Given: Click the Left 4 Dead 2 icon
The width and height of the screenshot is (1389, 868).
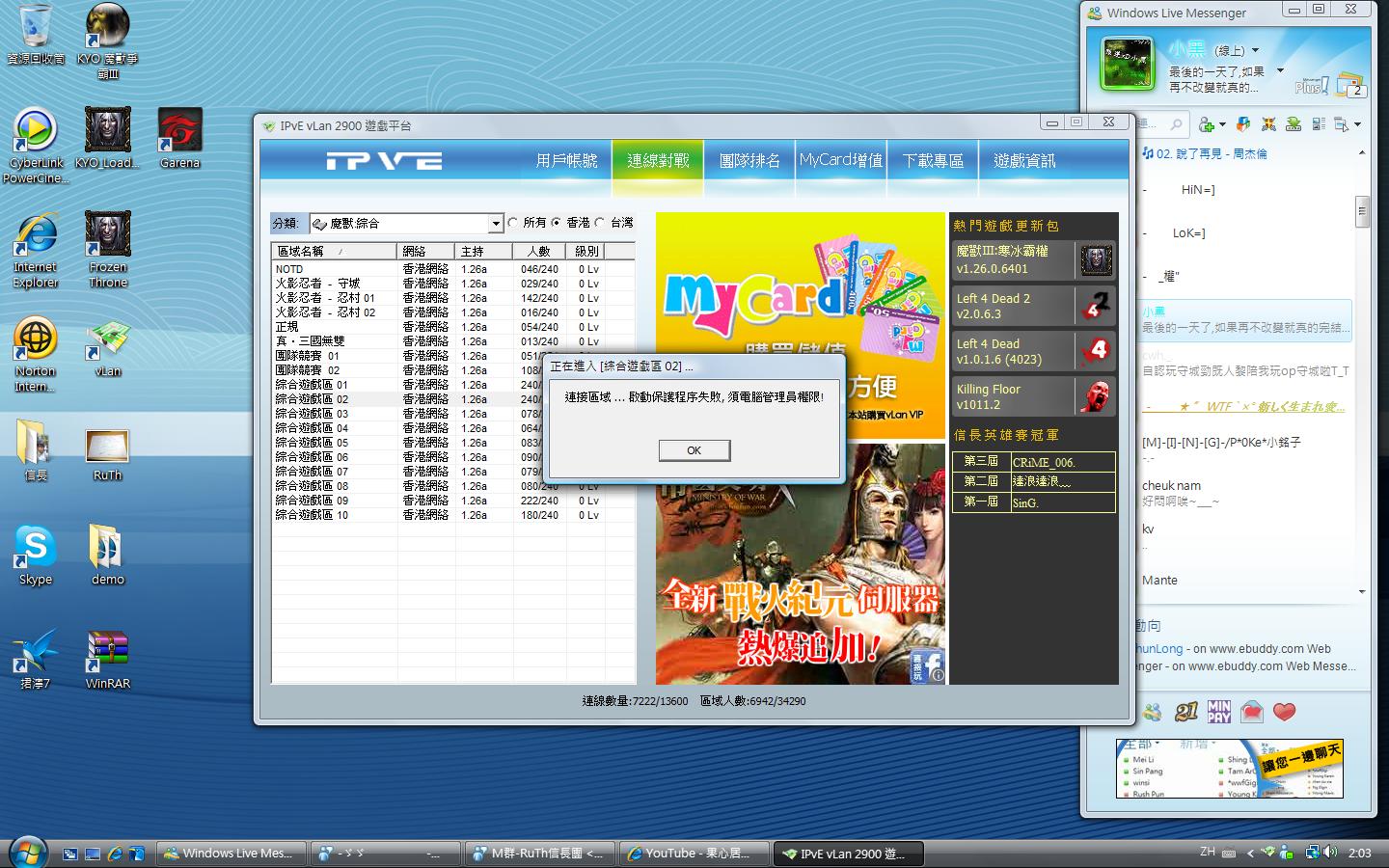Looking at the screenshot, I should [1096, 306].
